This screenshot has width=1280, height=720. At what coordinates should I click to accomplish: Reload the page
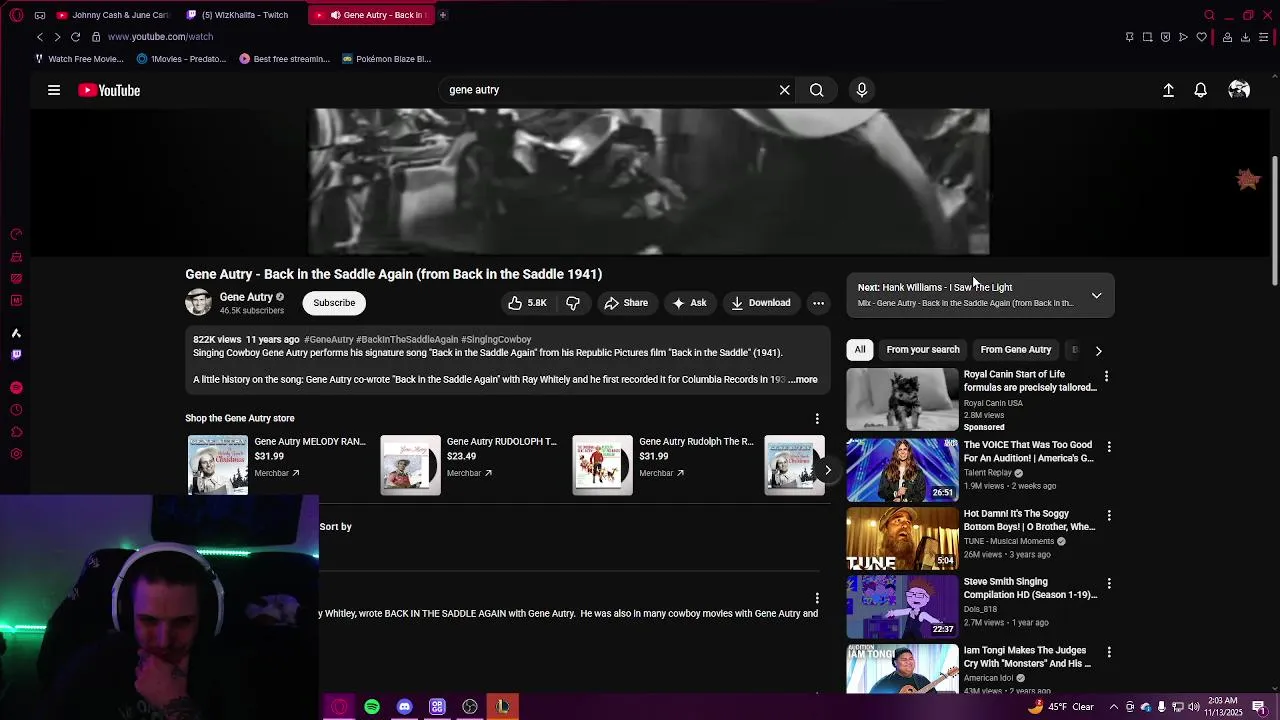(x=75, y=37)
